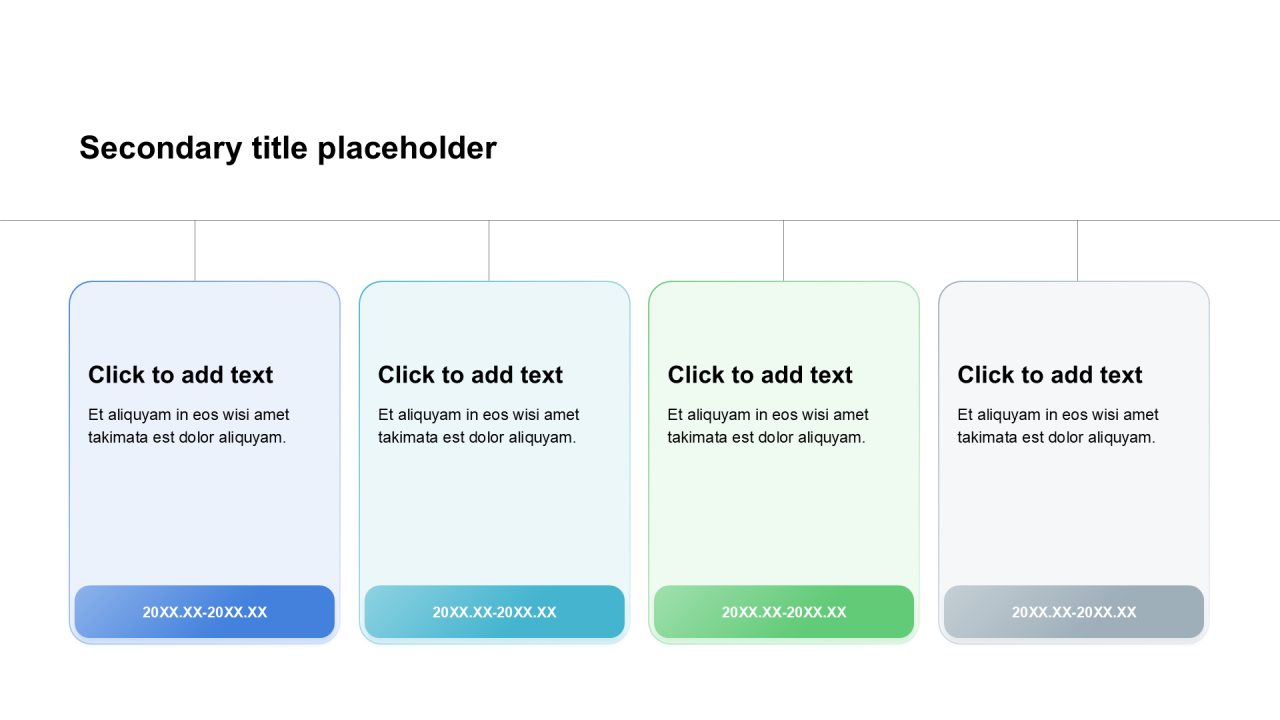Viewport: 1280px width, 720px height.
Task: Select the vertical connector above the green card
Action: point(783,251)
